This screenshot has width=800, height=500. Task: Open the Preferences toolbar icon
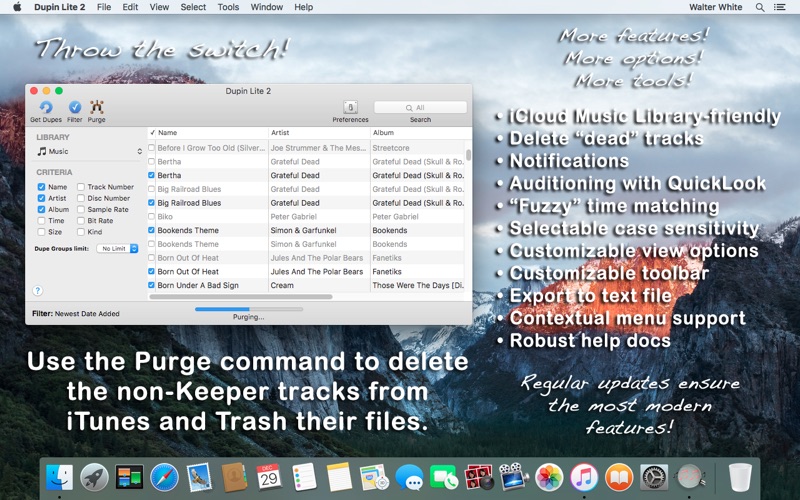(350, 107)
